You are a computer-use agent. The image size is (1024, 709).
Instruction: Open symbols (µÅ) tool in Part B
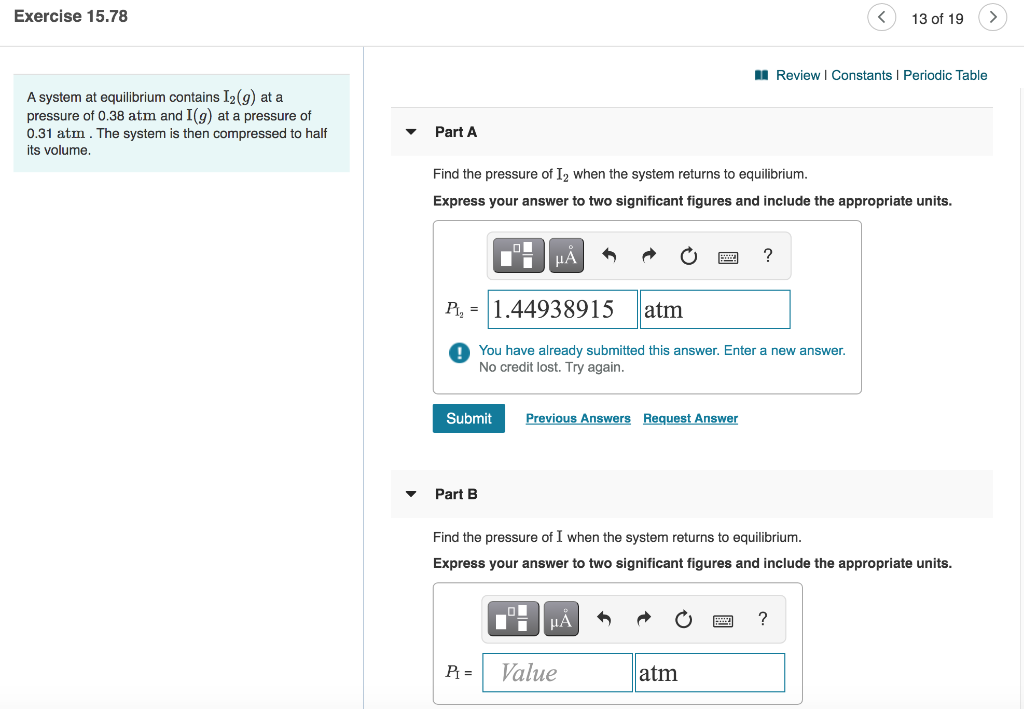click(561, 618)
